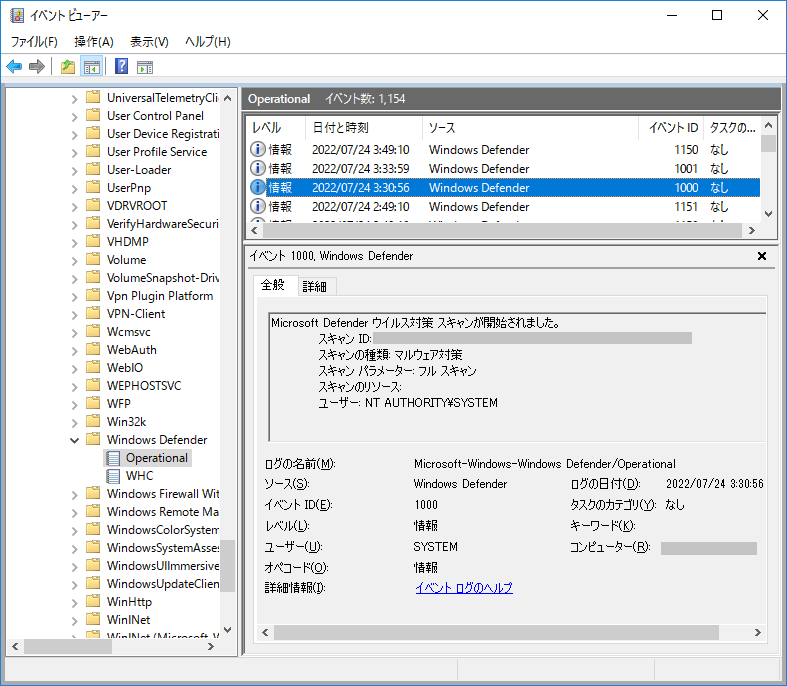The image size is (787, 686).
Task: Click the tree pane scroll down arrow
Action: click(x=227, y=629)
